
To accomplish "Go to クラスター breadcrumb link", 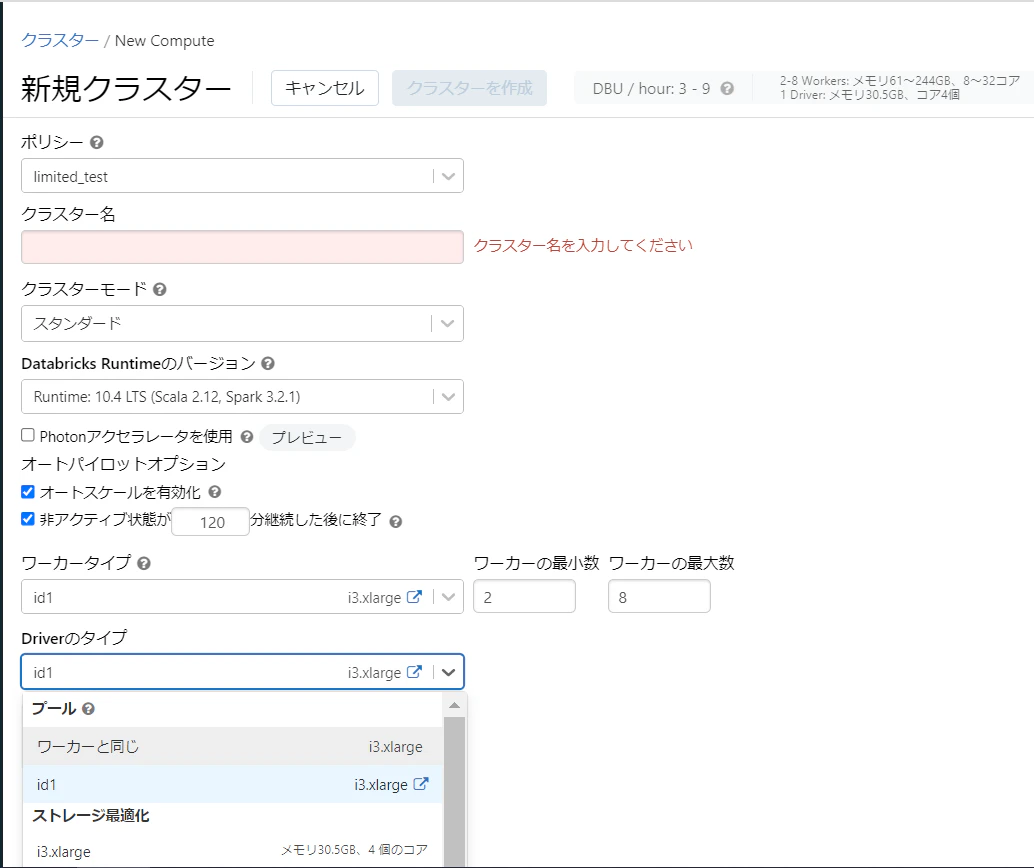I will (60, 40).
